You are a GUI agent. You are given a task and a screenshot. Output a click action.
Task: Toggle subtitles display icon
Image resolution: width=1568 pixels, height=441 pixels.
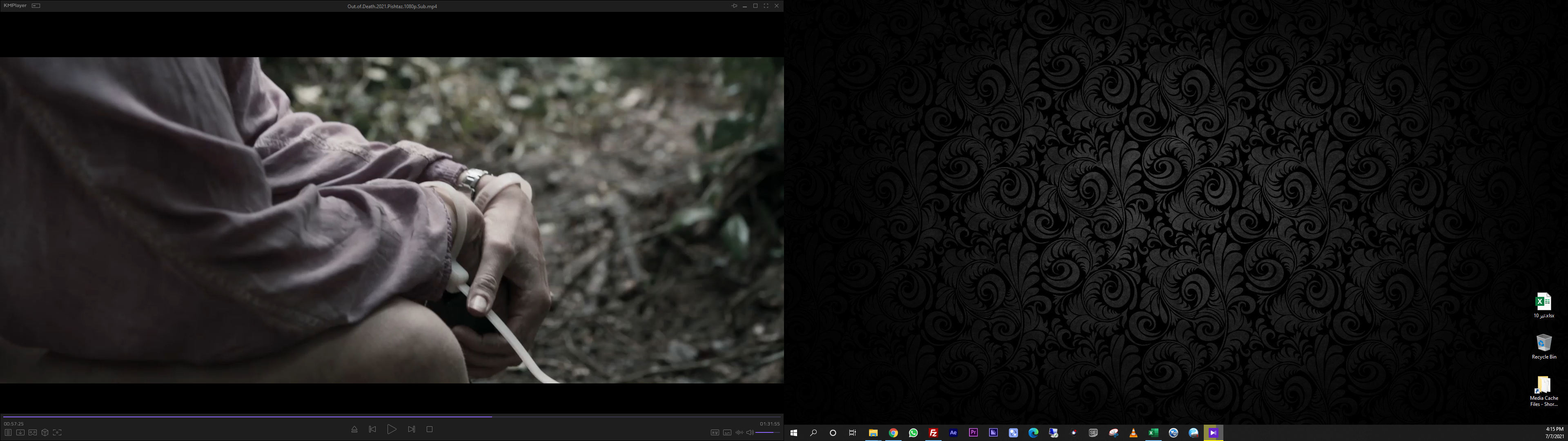[727, 432]
